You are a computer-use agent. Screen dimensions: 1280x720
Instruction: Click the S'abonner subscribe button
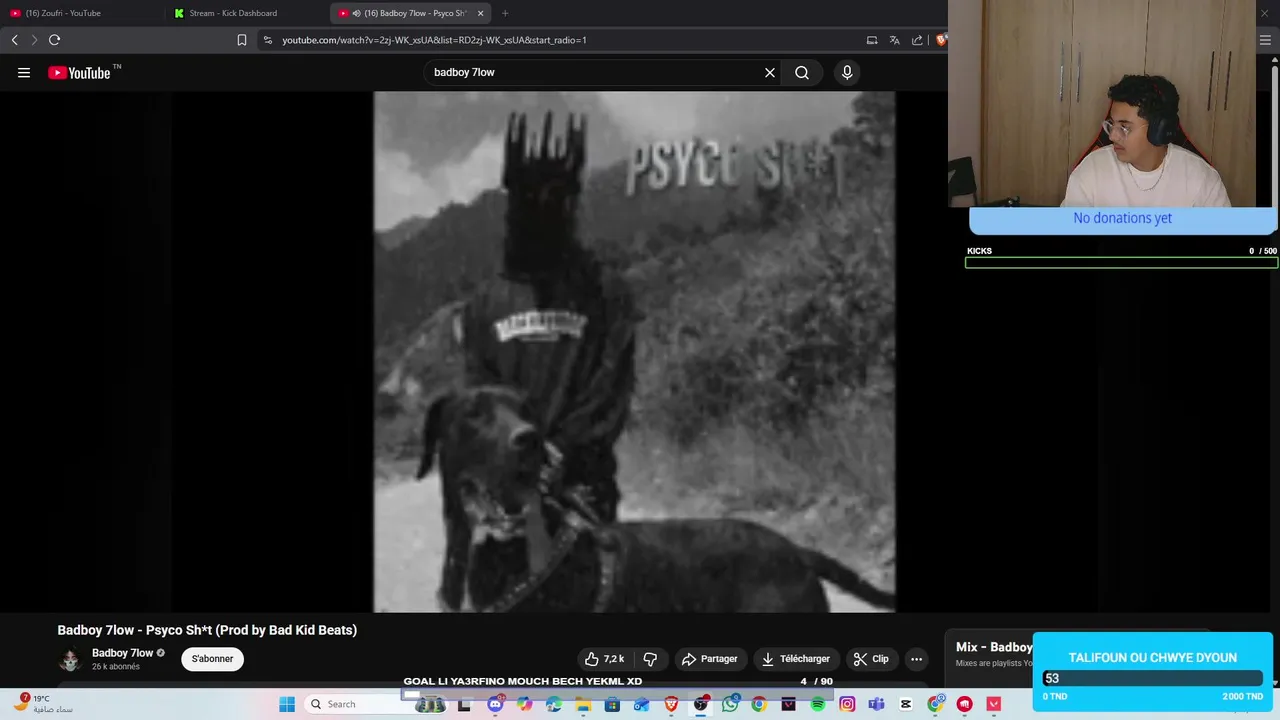click(x=212, y=659)
